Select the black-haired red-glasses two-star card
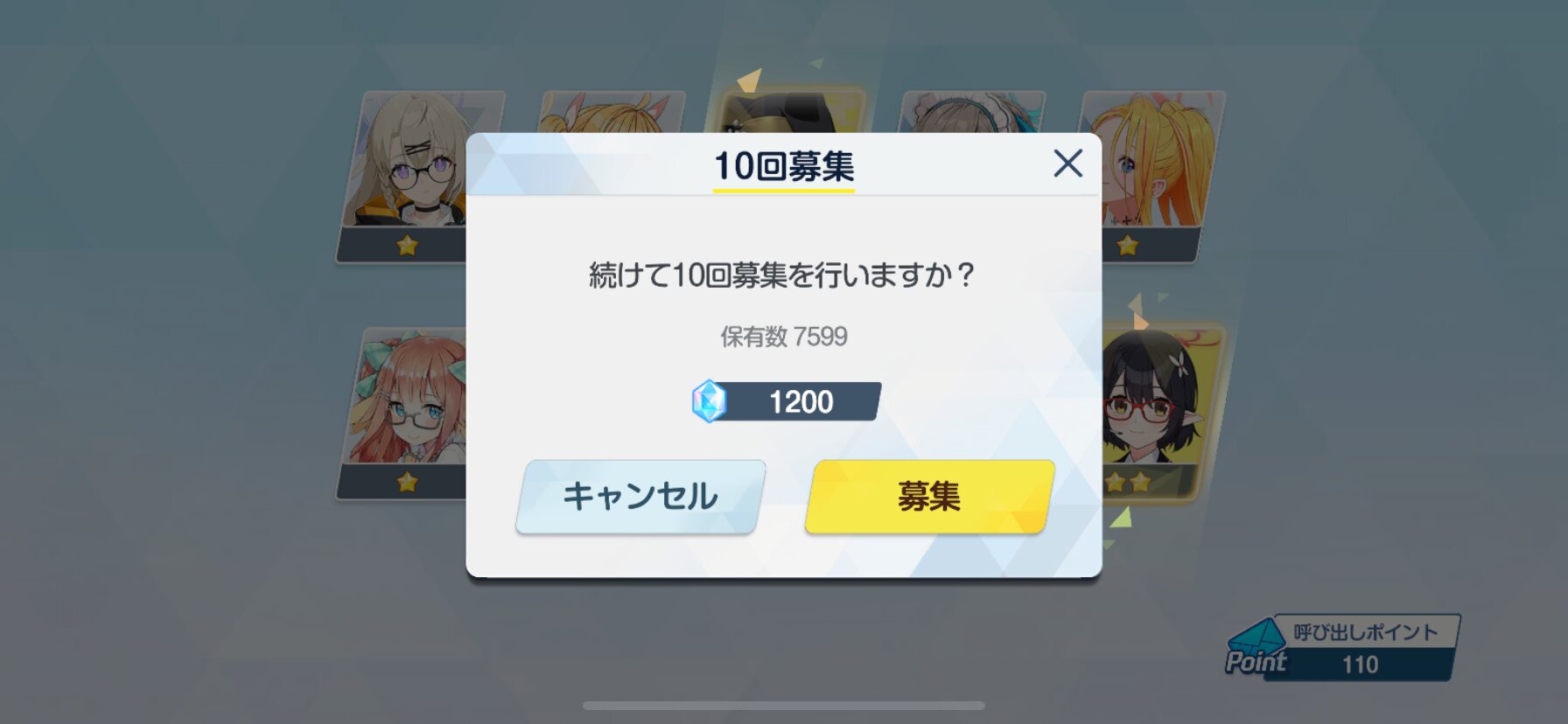 tap(1159, 413)
